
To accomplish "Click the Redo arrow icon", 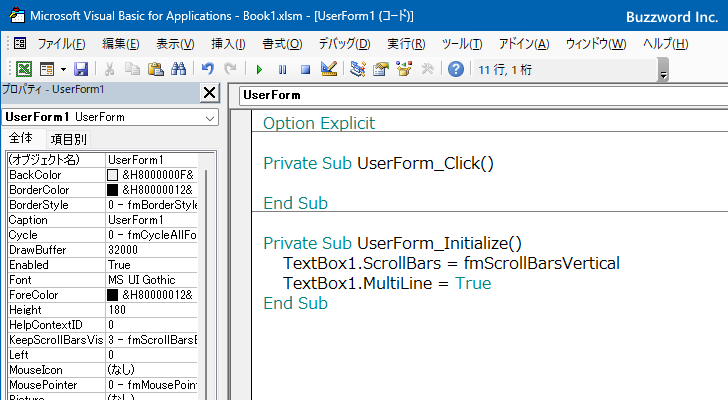I will (230, 69).
